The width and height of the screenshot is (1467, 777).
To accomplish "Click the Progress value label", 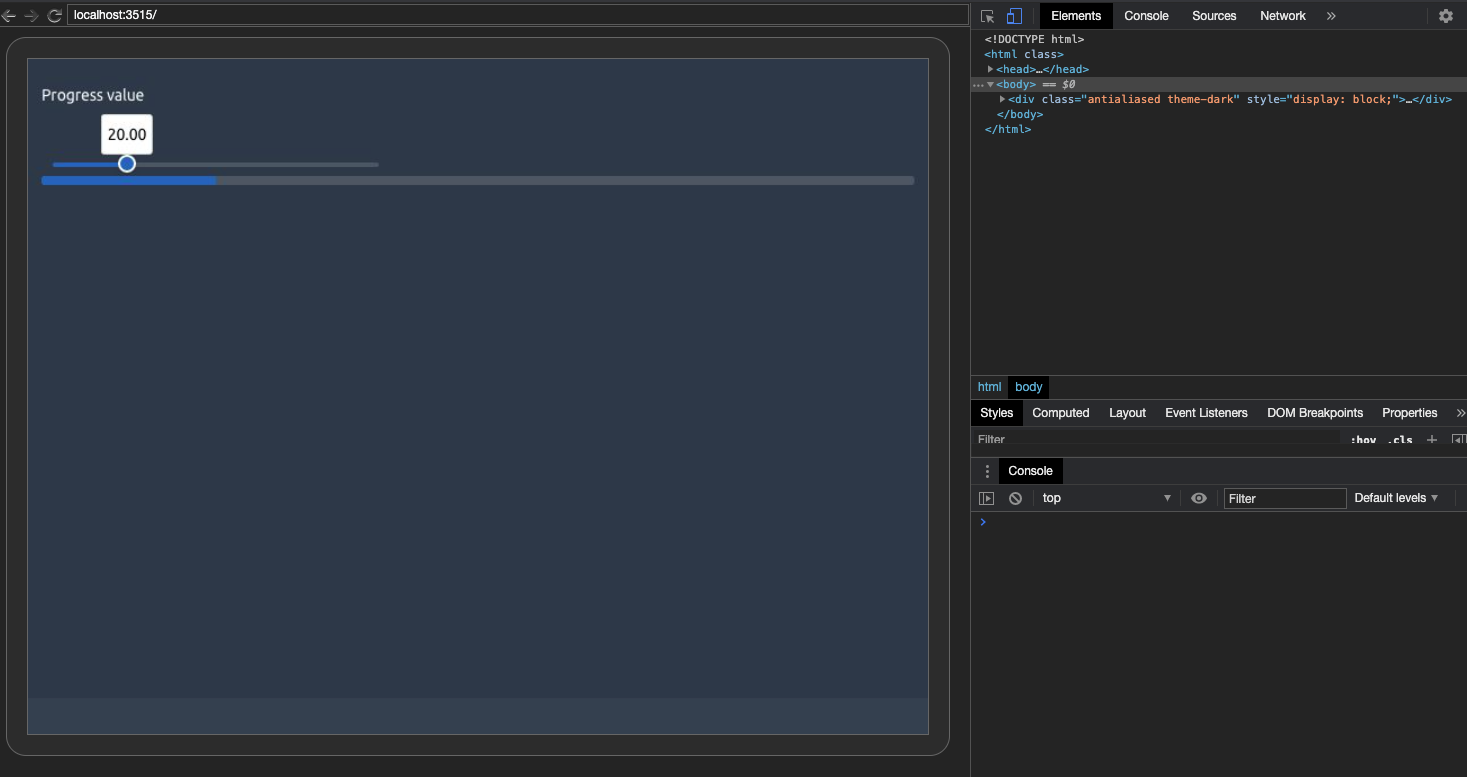I will click(93, 95).
